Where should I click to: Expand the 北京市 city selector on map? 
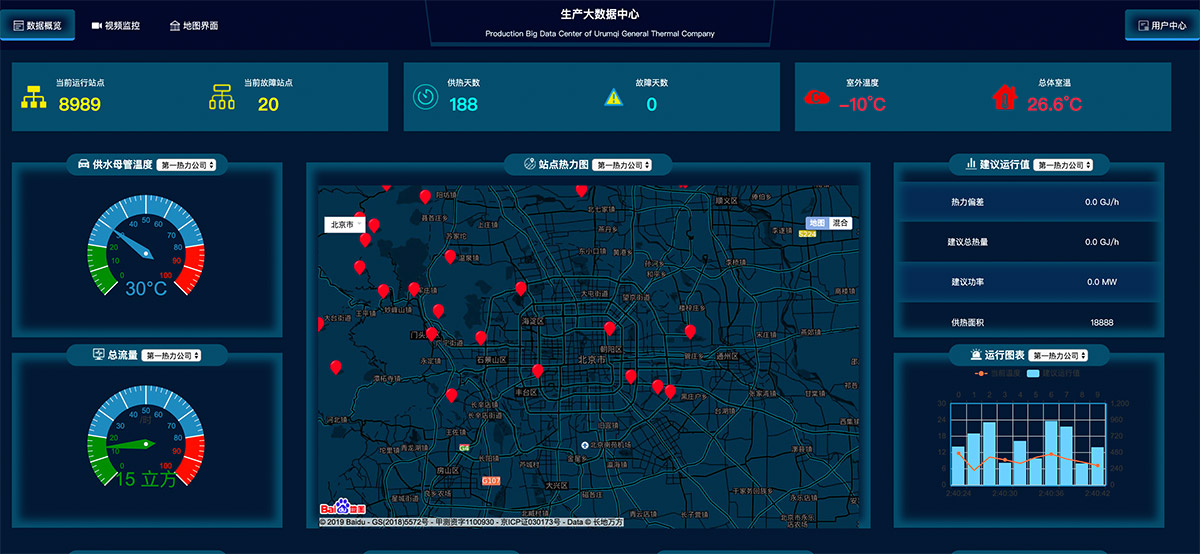[343, 225]
